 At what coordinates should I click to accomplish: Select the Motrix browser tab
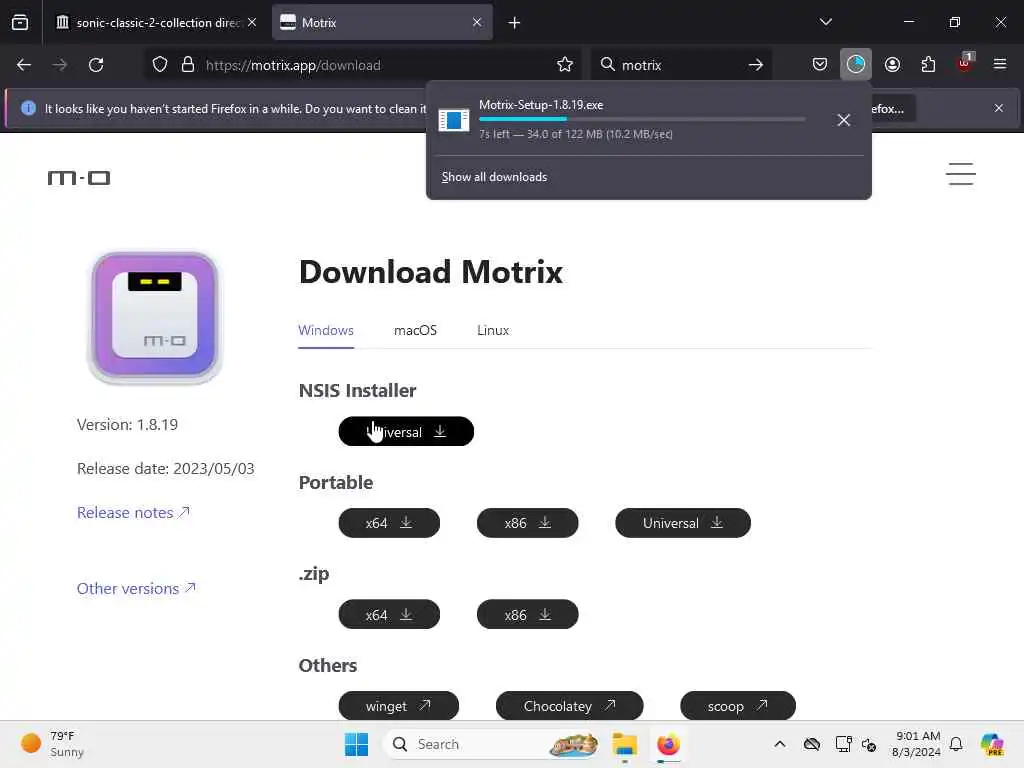pos(382,22)
